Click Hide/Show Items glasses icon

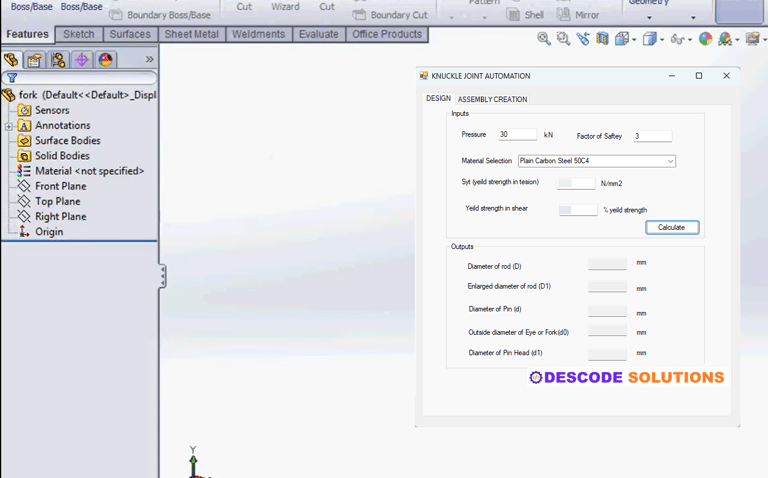(x=677, y=39)
